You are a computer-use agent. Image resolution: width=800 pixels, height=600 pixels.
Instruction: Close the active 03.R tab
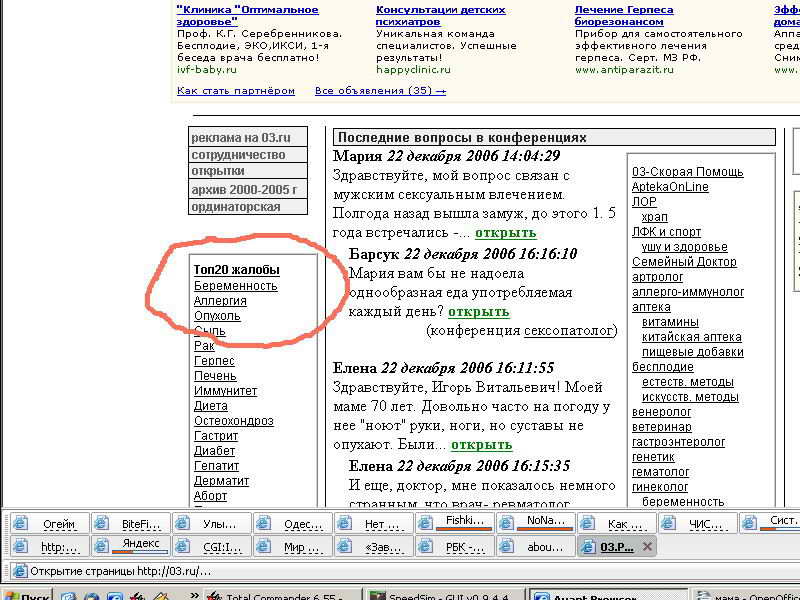pos(647,547)
